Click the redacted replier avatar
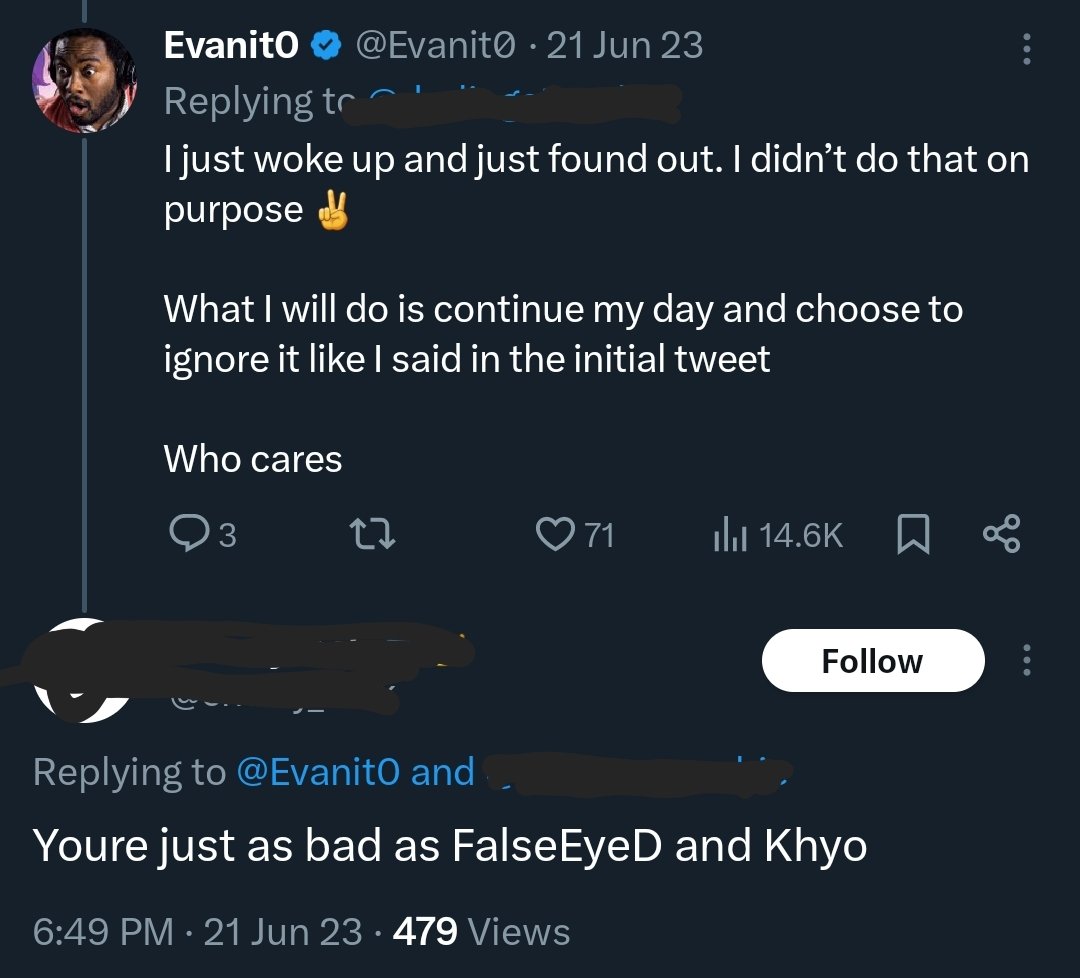The width and height of the screenshot is (1080, 978). point(83,671)
